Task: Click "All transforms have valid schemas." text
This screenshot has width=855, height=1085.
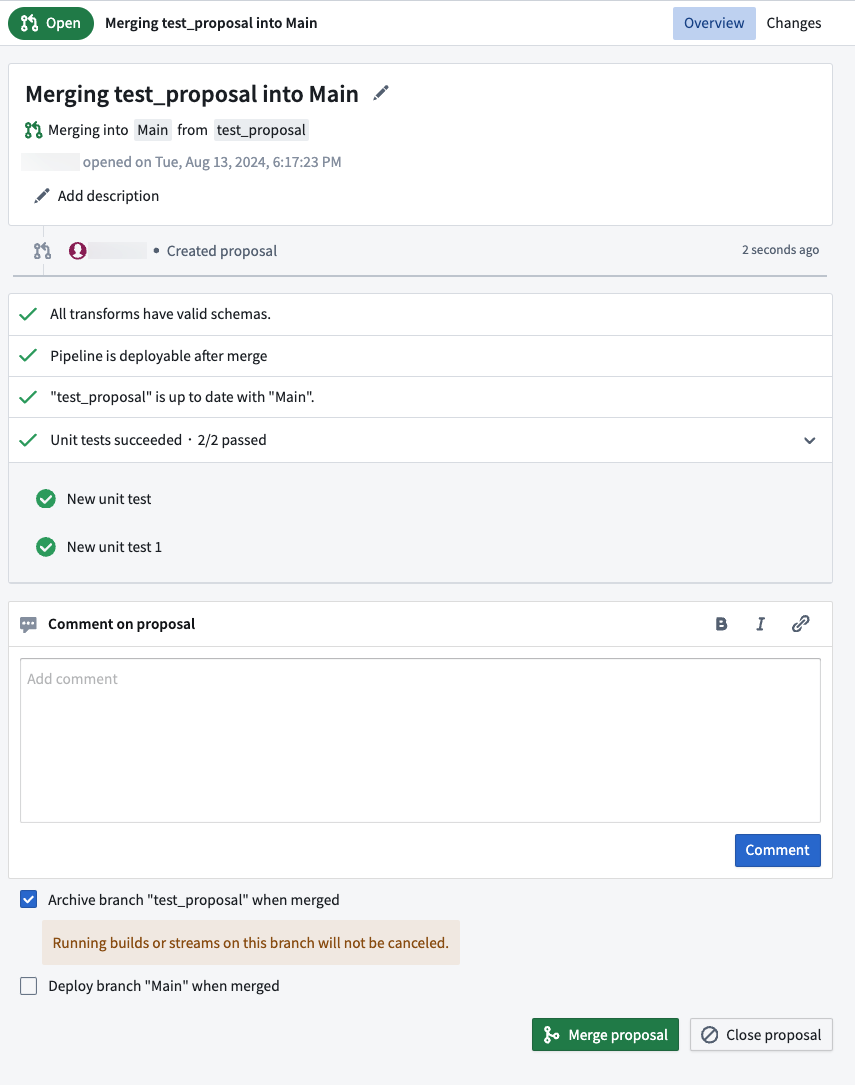Action: click(x=160, y=314)
